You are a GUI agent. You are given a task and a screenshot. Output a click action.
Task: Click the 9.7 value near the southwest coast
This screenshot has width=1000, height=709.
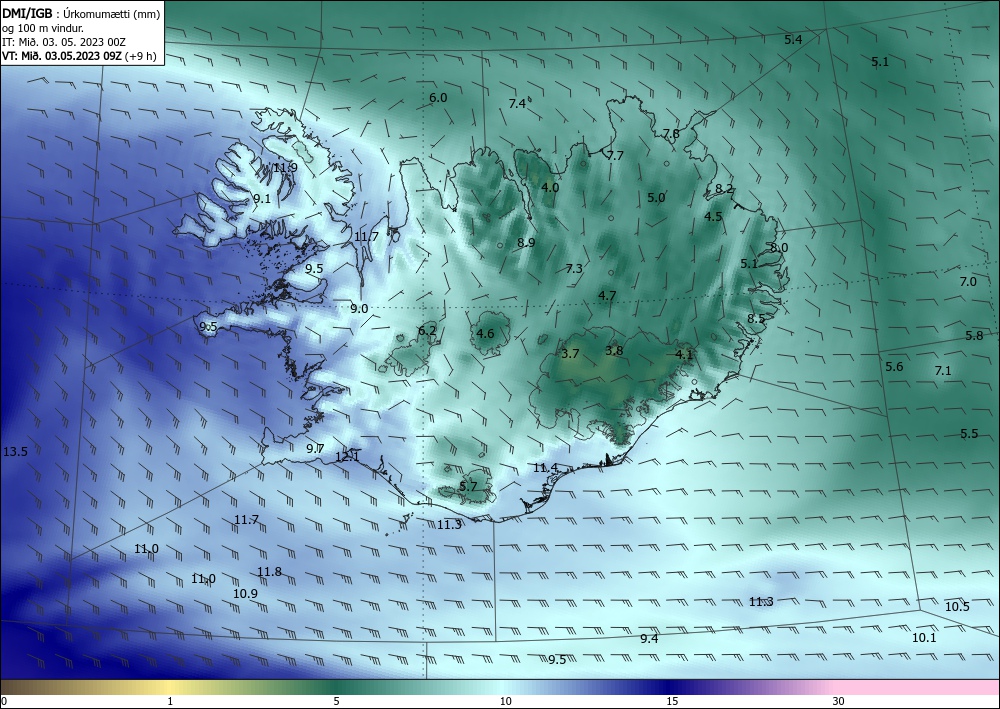coord(315,448)
